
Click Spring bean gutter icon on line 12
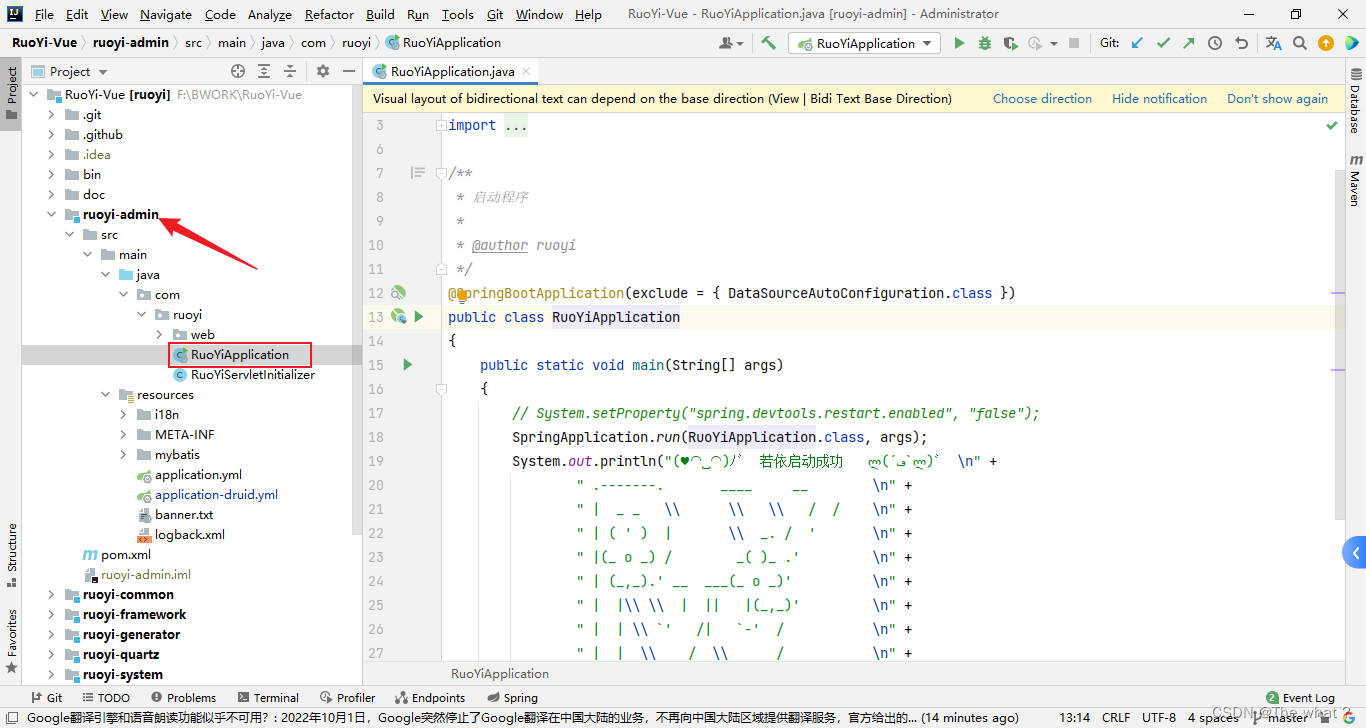click(398, 293)
